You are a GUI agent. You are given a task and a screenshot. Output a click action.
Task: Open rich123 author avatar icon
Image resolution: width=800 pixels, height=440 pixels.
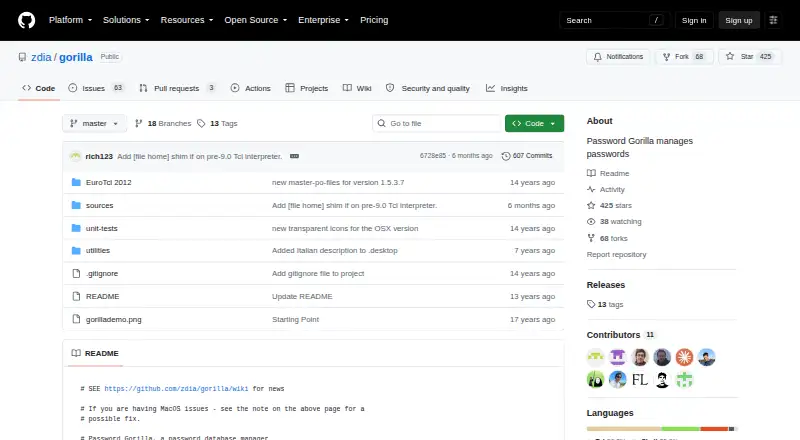(x=76, y=156)
